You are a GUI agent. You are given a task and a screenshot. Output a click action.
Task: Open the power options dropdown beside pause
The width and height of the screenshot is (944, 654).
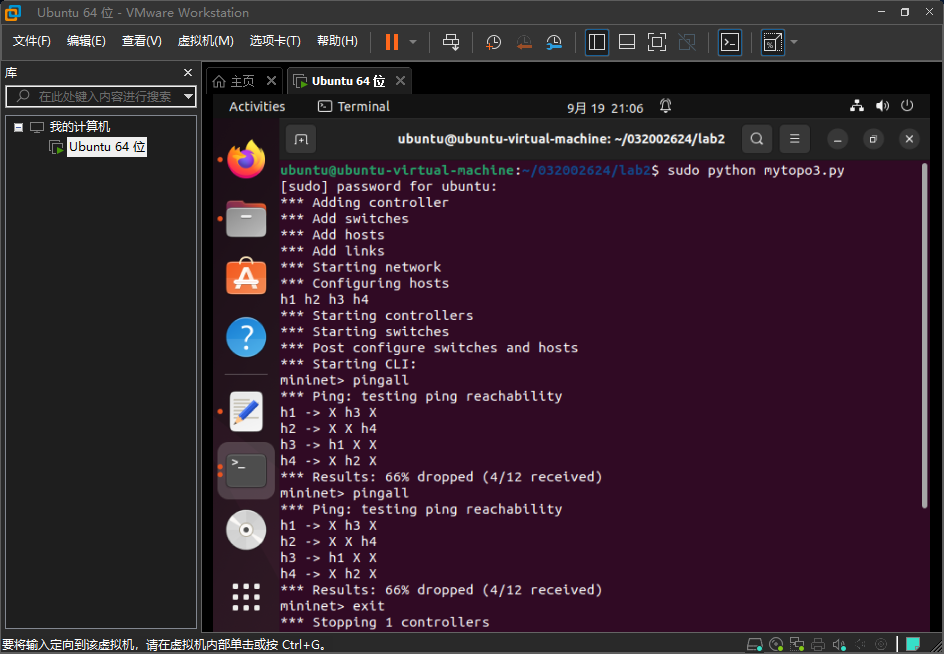413,42
